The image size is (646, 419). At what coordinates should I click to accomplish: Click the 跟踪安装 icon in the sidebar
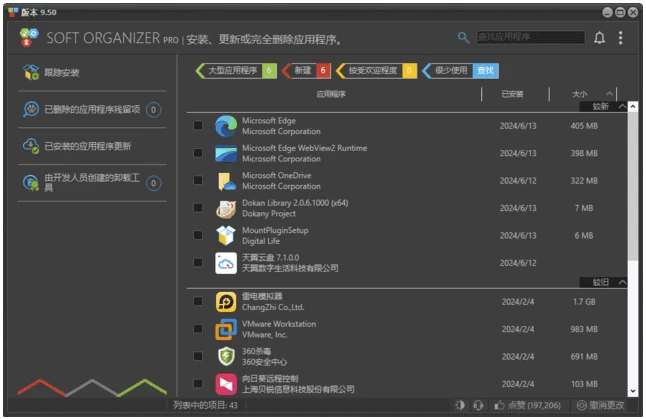[x=30, y=73]
